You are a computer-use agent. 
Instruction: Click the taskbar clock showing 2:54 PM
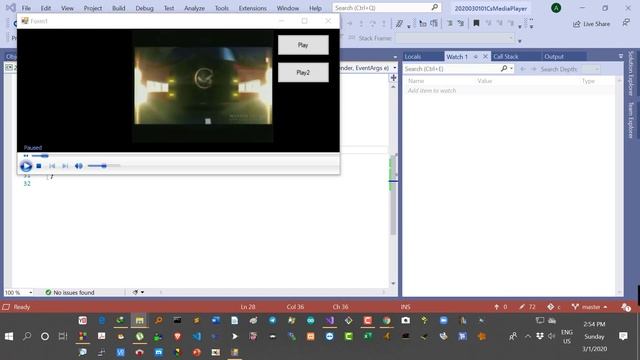pyautogui.click(x=594, y=324)
